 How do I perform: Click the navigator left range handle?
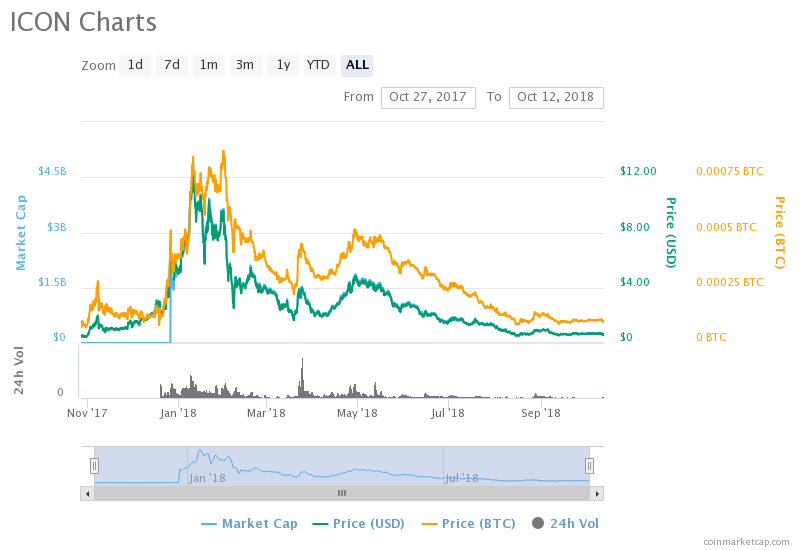pyautogui.click(x=94, y=466)
